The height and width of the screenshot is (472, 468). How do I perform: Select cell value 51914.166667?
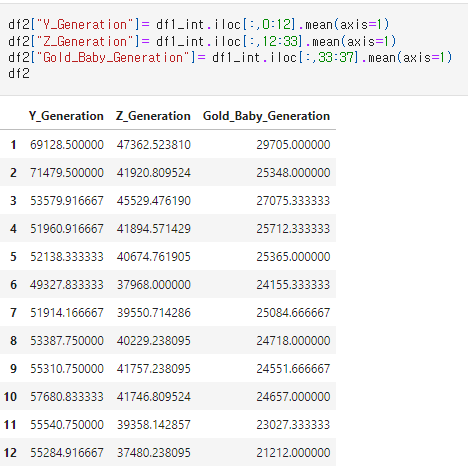point(67,313)
